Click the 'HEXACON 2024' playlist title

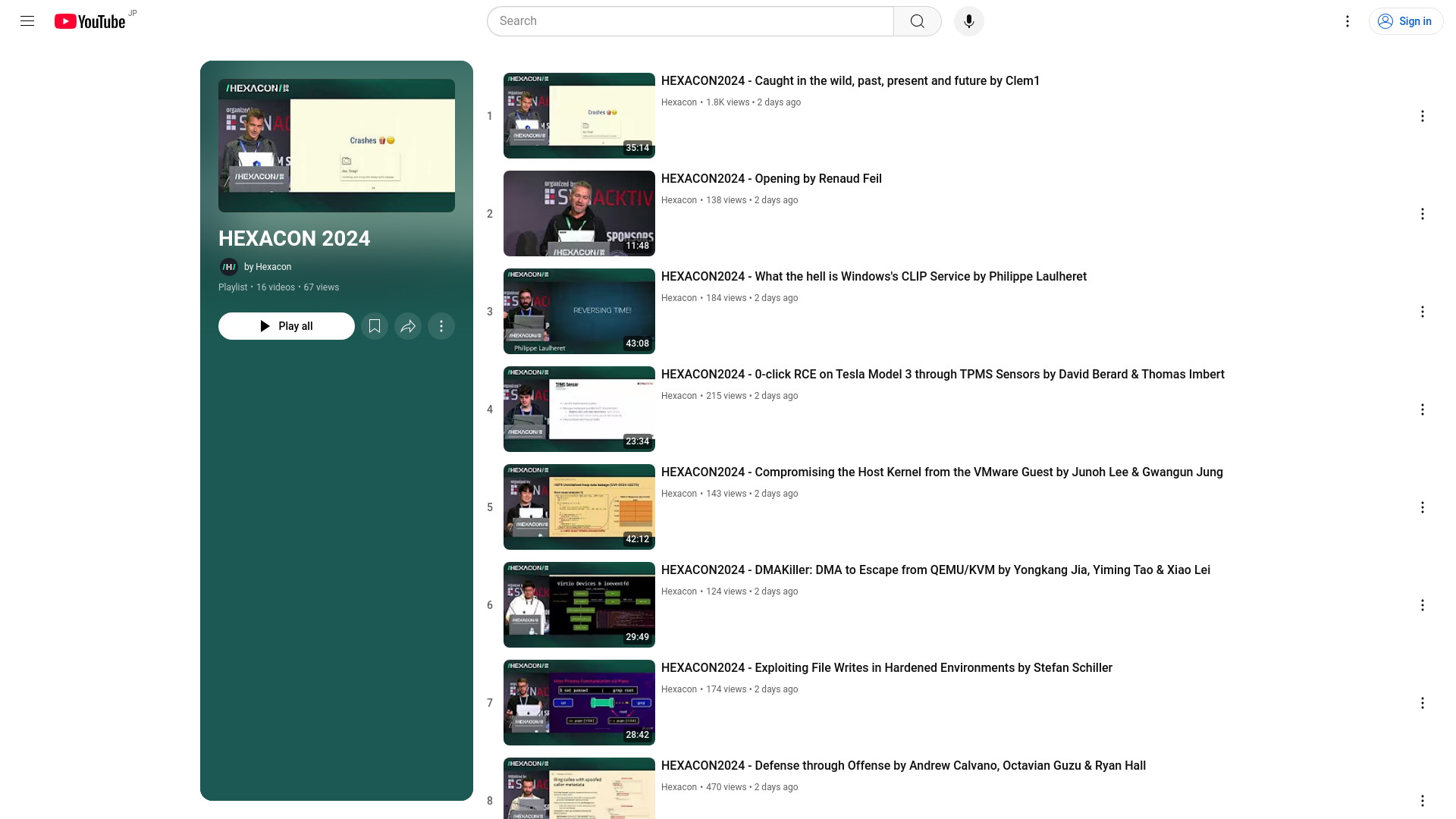click(294, 239)
